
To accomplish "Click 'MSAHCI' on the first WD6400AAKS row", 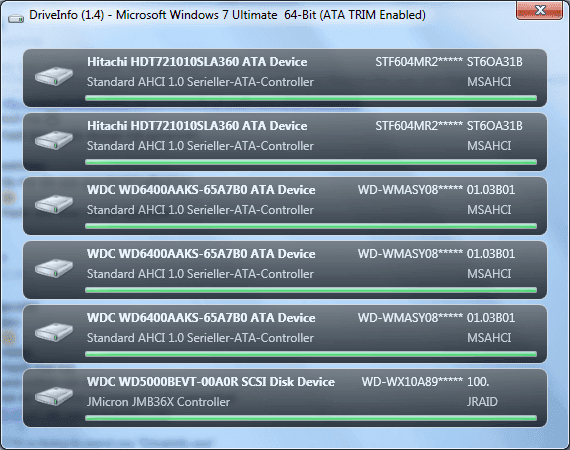I will coord(489,210).
